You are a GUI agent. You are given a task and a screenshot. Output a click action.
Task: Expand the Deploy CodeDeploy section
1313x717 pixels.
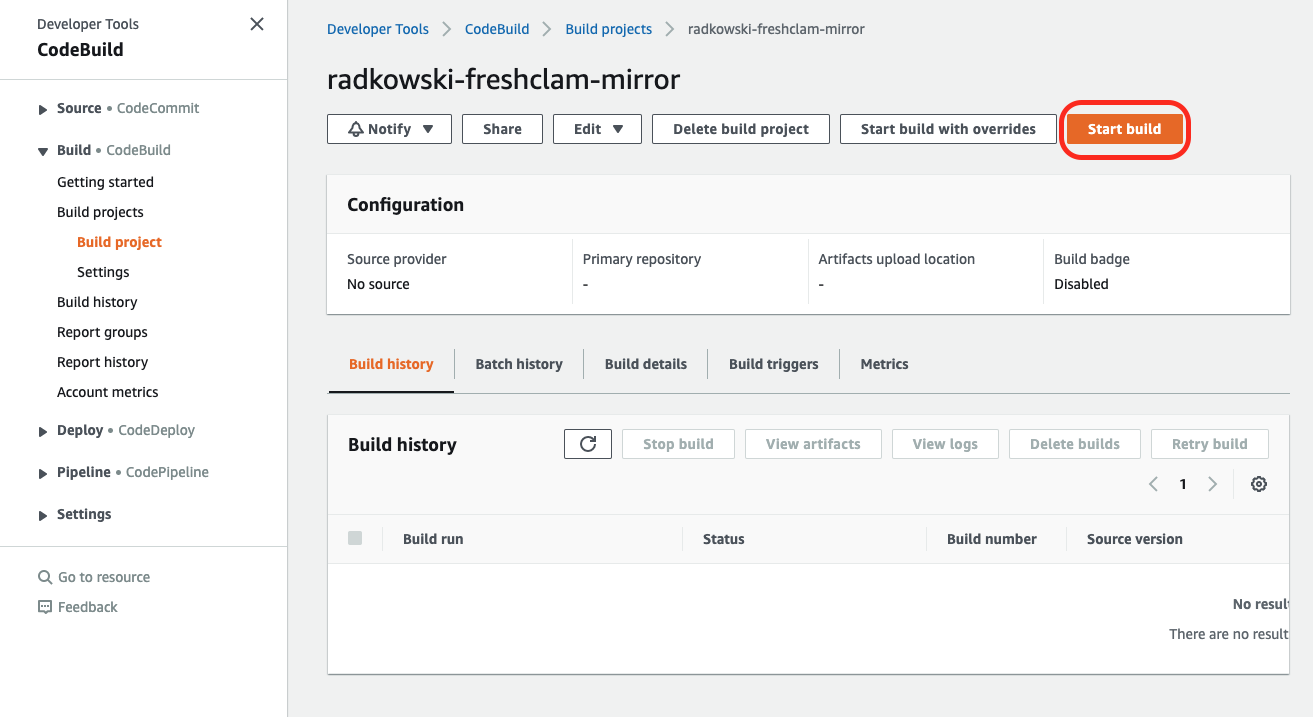42,431
